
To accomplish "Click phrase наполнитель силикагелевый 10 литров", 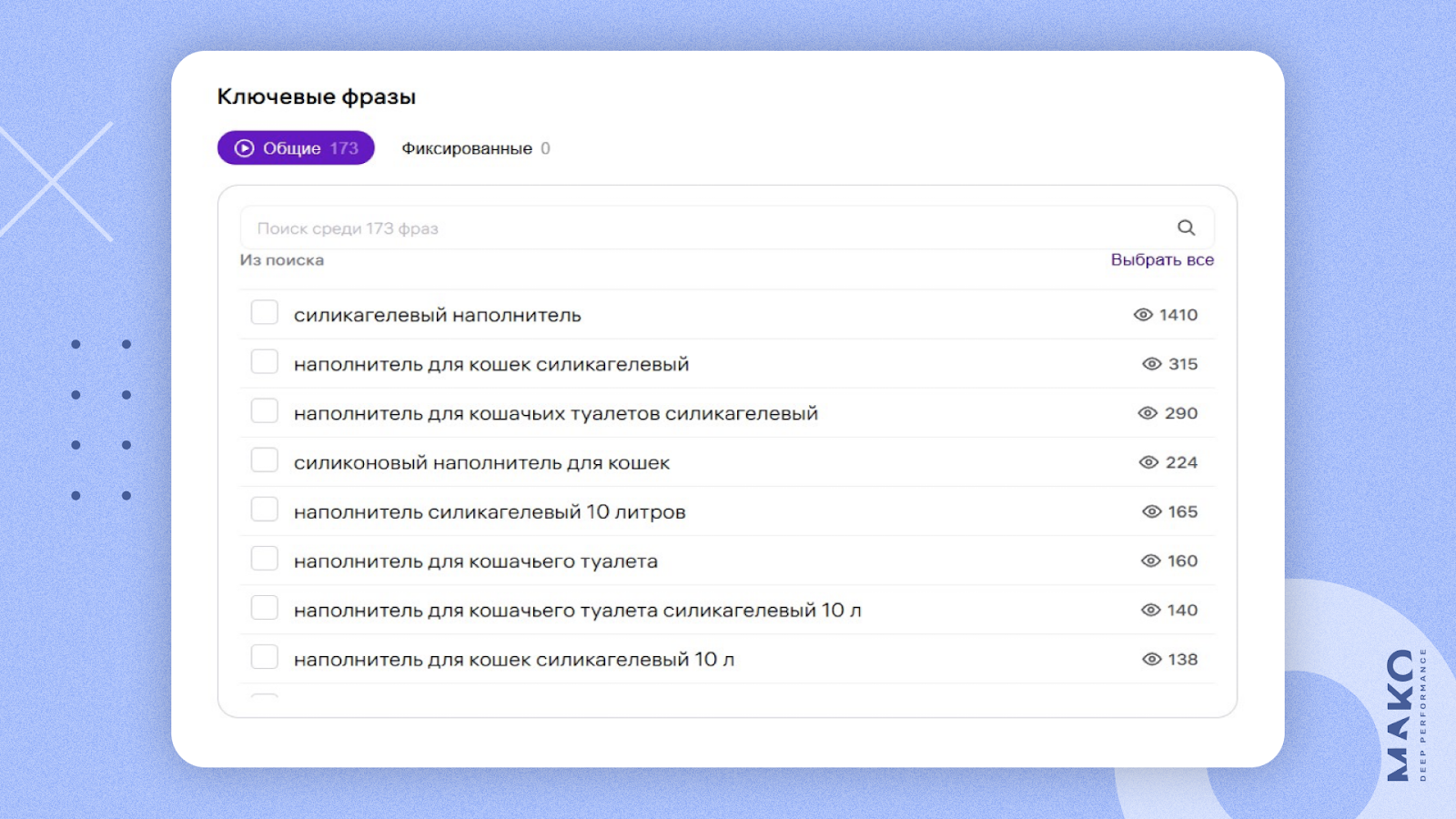I will [490, 511].
